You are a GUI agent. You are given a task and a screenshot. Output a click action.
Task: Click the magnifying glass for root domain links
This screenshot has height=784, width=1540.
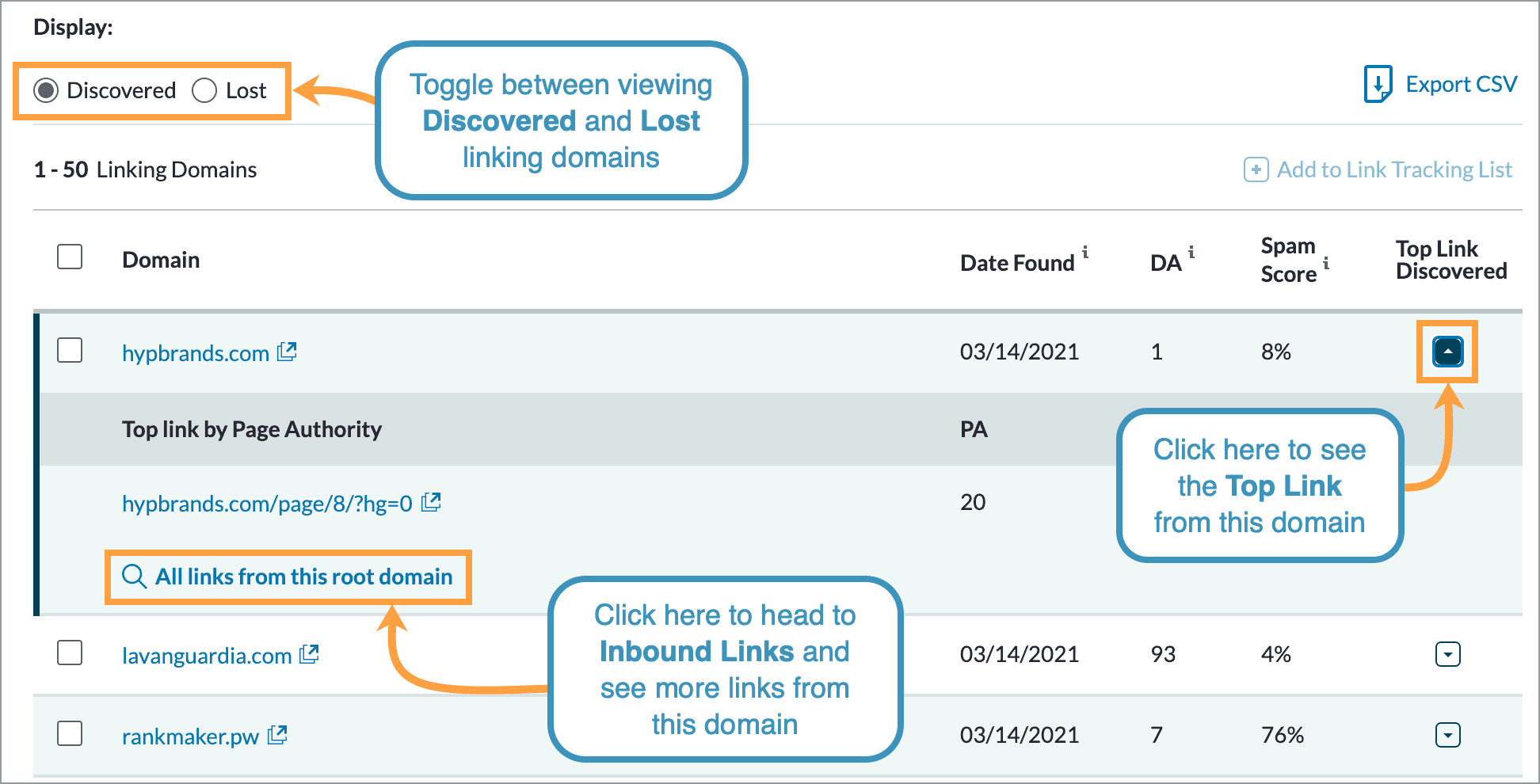click(x=134, y=577)
